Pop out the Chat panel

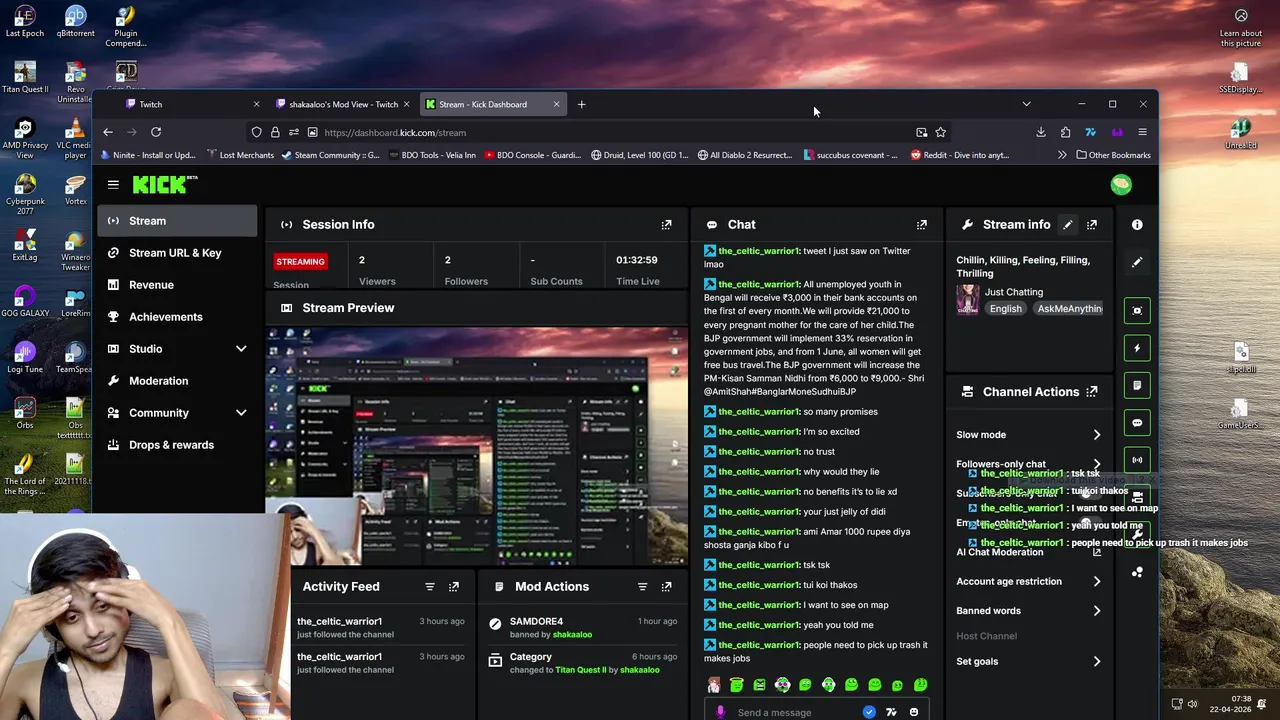click(922, 225)
